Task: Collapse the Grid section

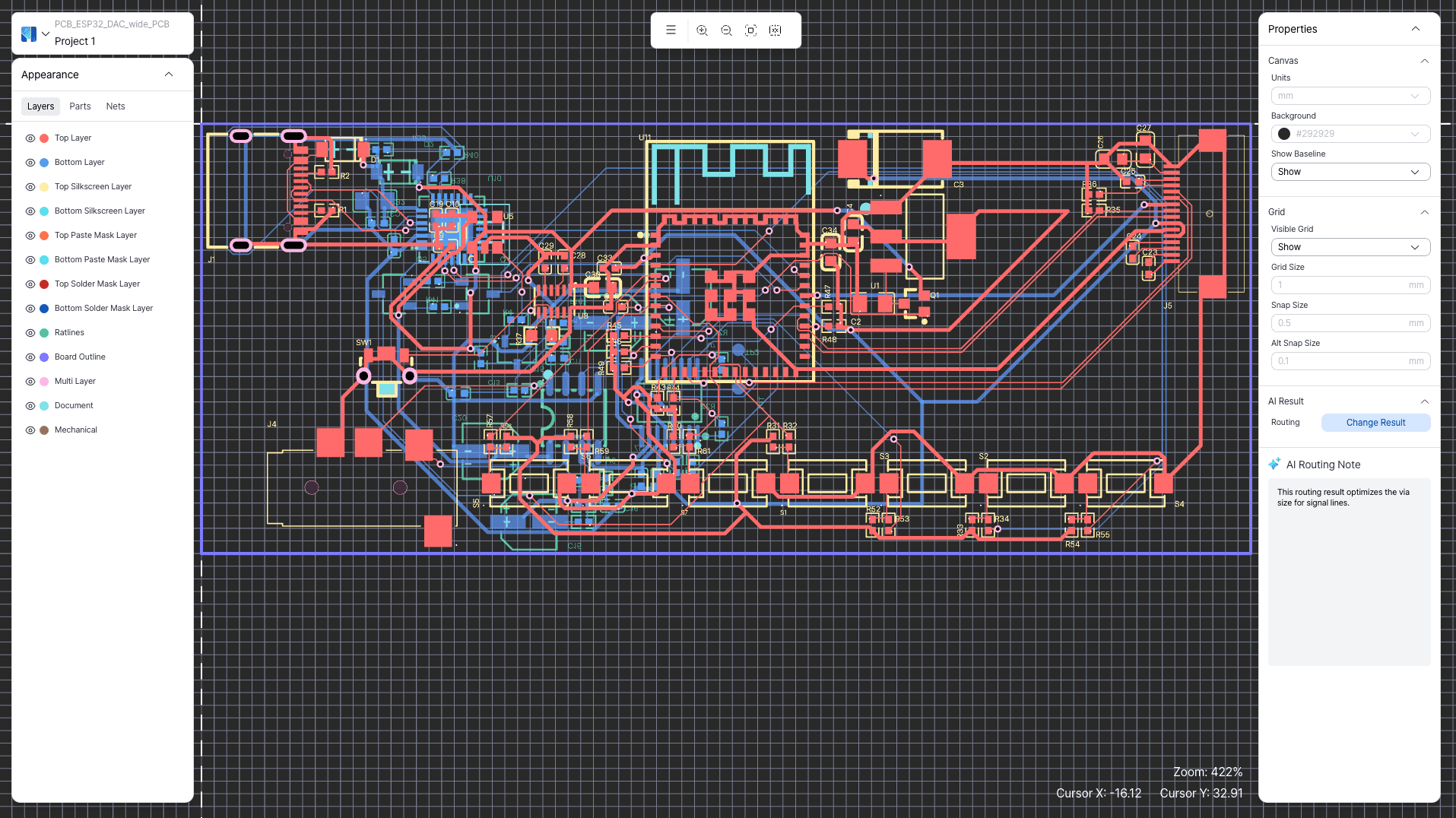Action: click(1425, 212)
